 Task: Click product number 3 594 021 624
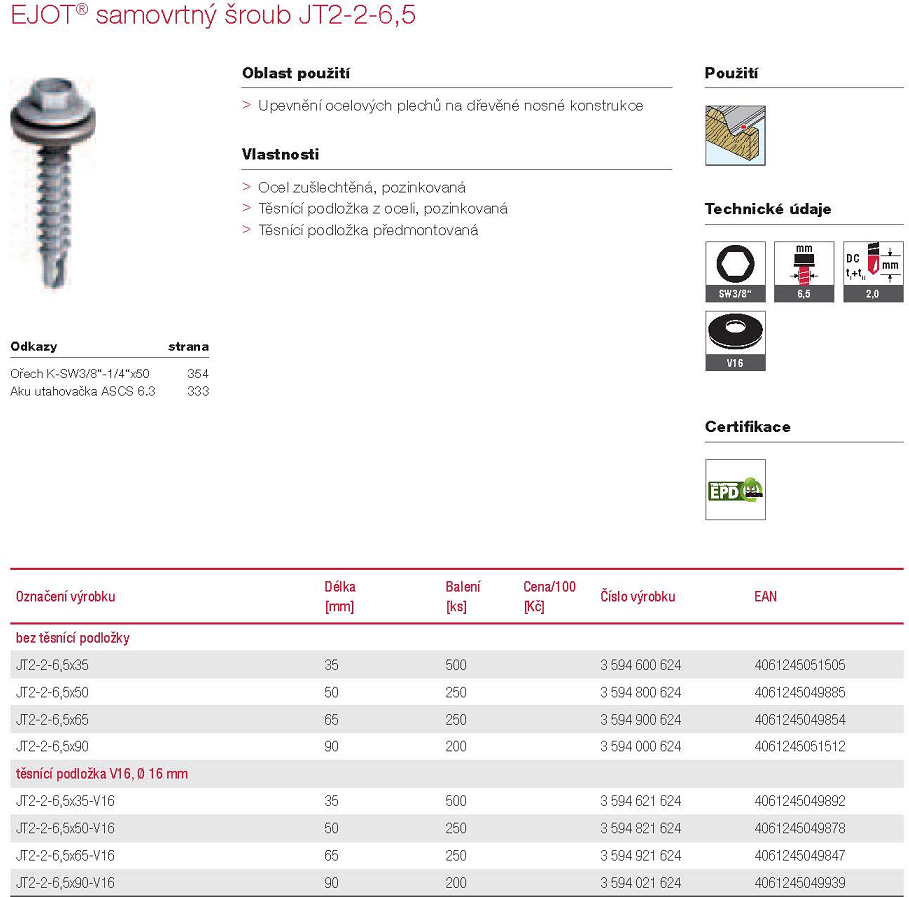tap(641, 883)
